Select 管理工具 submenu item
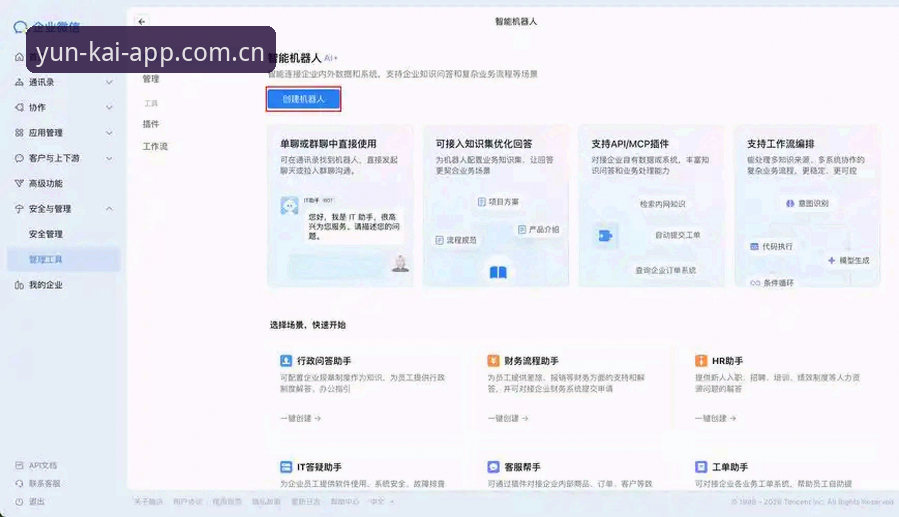This screenshot has width=899, height=517. (x=46, y=260)
